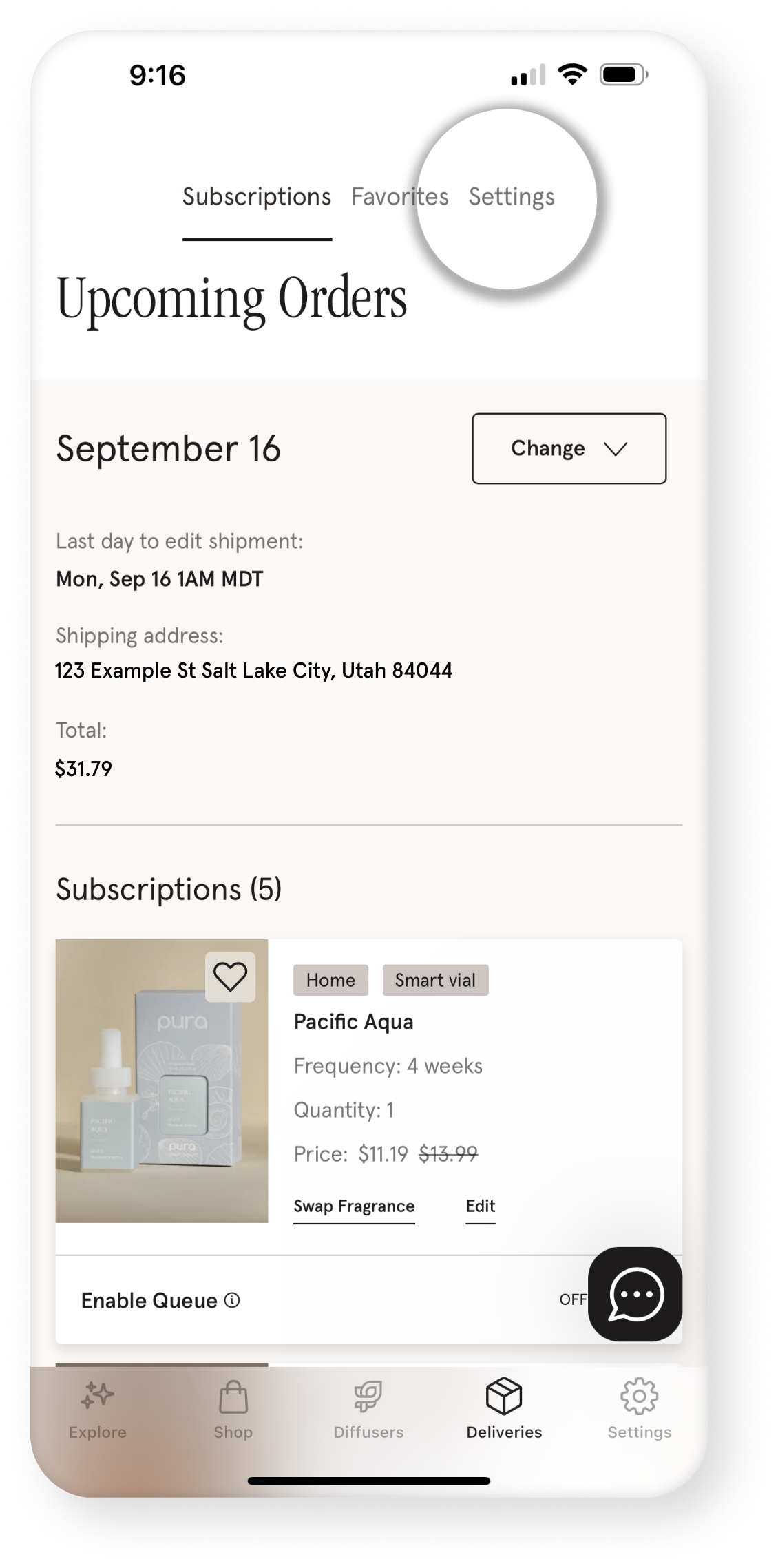
Task: Switch to the Favorites tab
Action: click(x=399, y=197)
